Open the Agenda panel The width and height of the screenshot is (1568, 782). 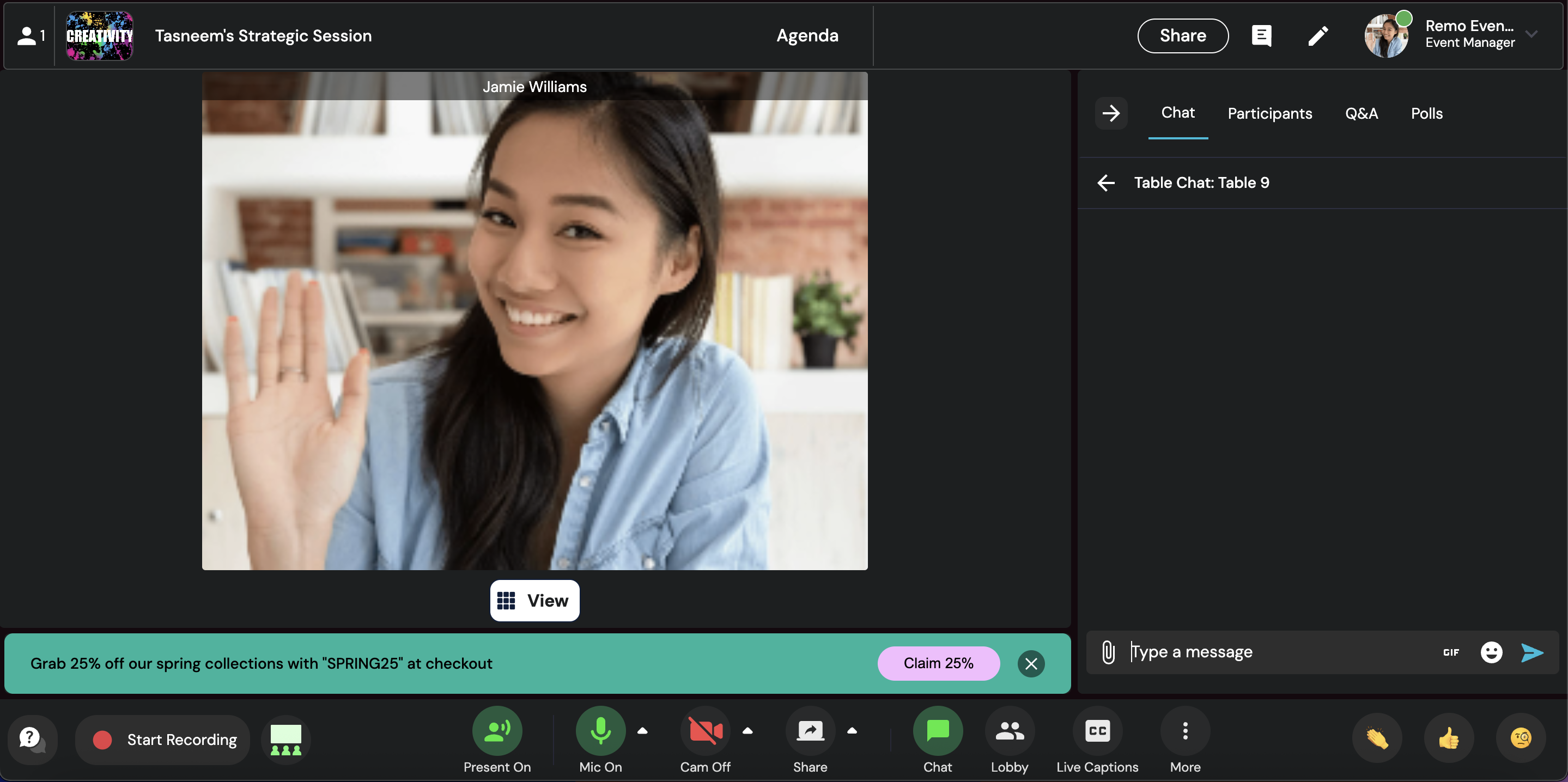(x=807, y=35)
